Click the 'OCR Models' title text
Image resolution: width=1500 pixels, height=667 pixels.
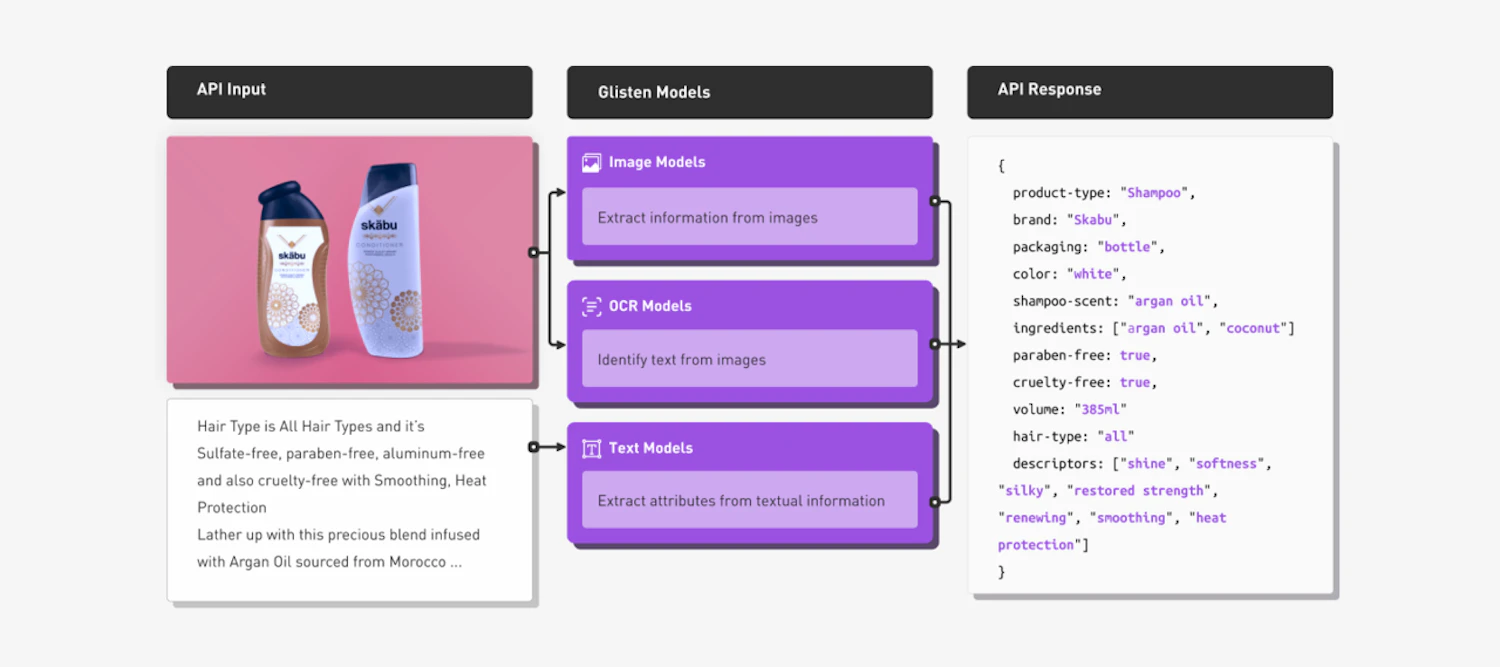650,306
